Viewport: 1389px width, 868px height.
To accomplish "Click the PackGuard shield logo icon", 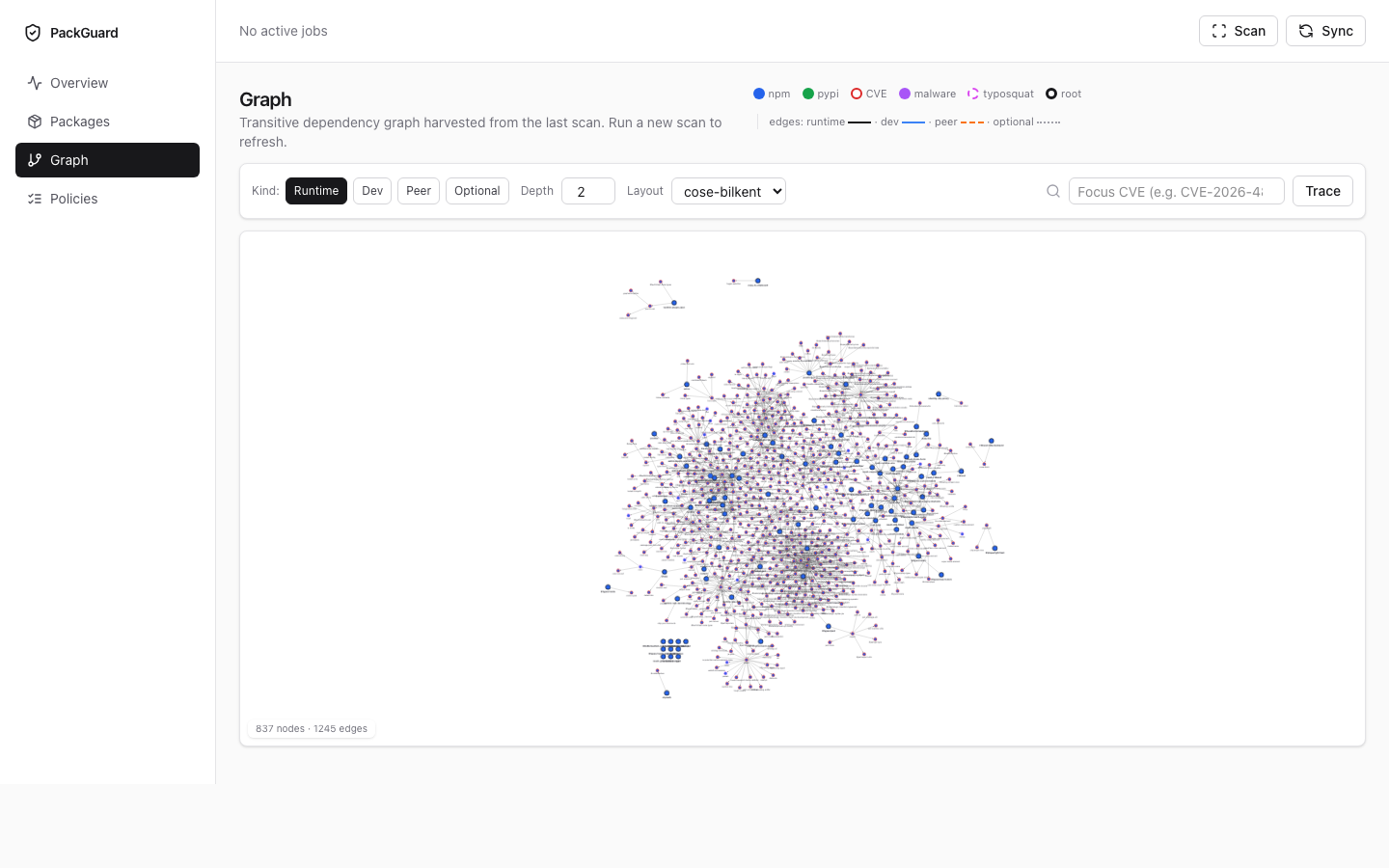I will 33,33.
